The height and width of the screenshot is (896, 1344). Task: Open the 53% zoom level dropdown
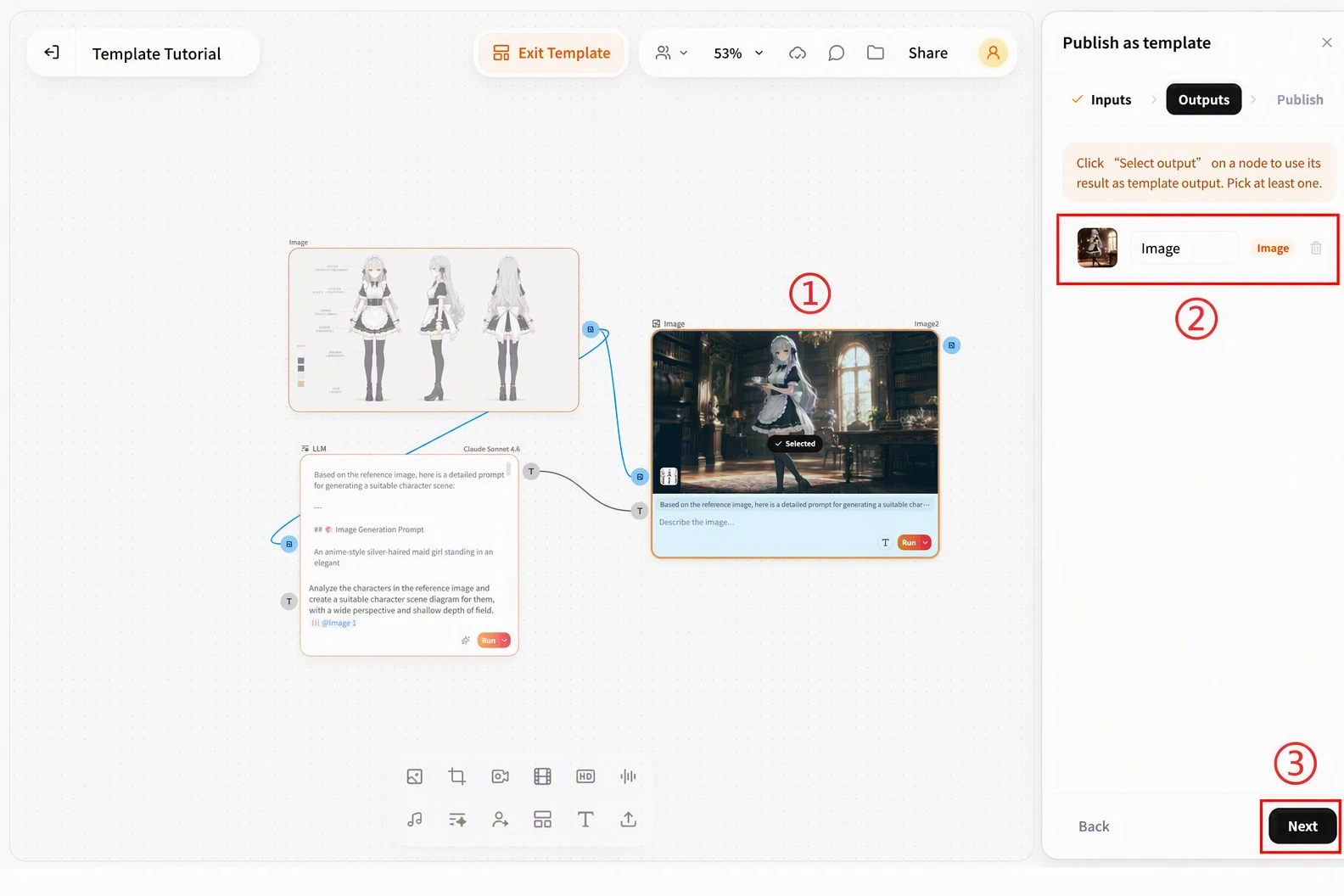(x=738, y=53)
